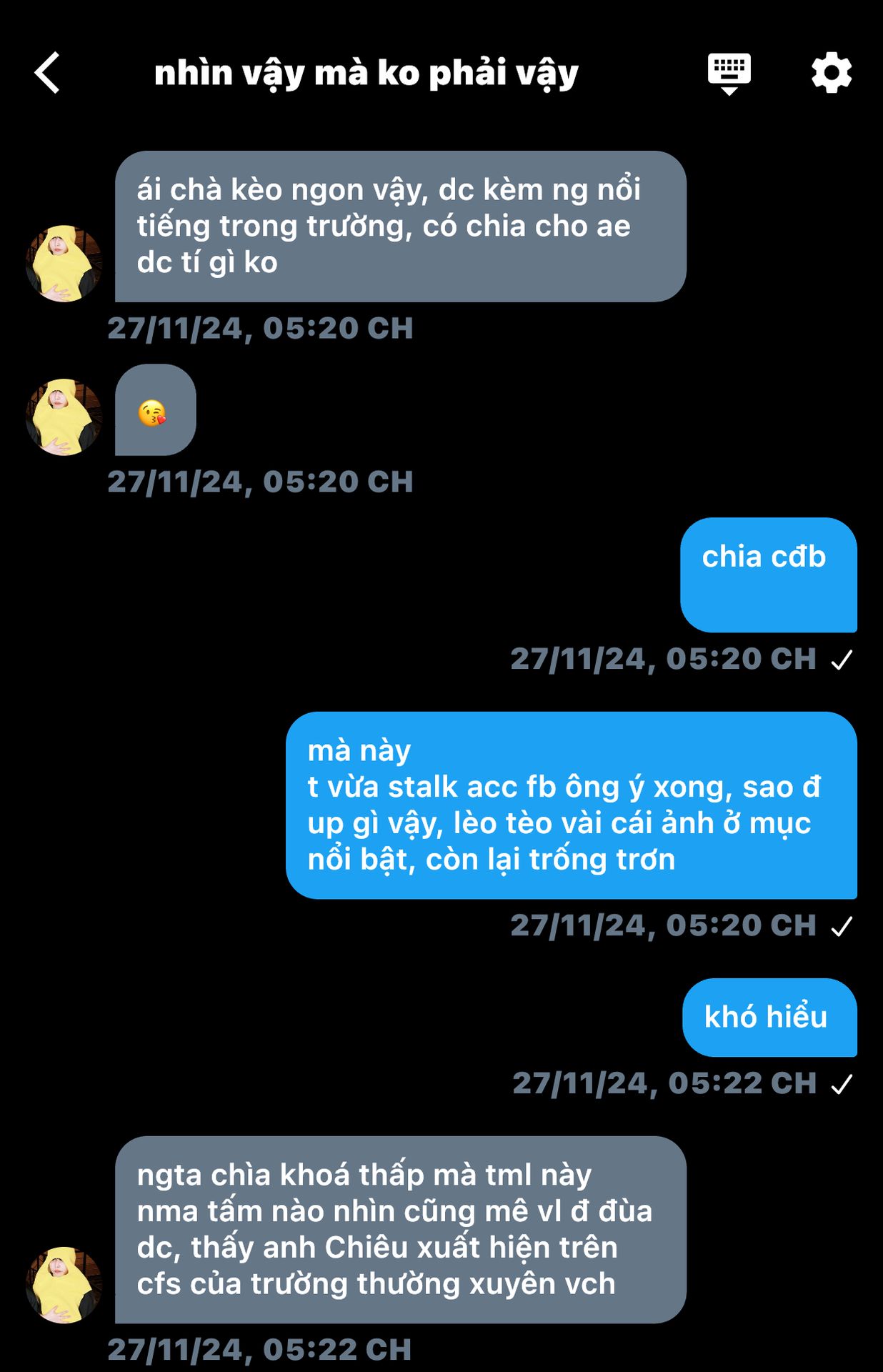Select the 'chia cđb' sent message

click(x=769, y=575)
